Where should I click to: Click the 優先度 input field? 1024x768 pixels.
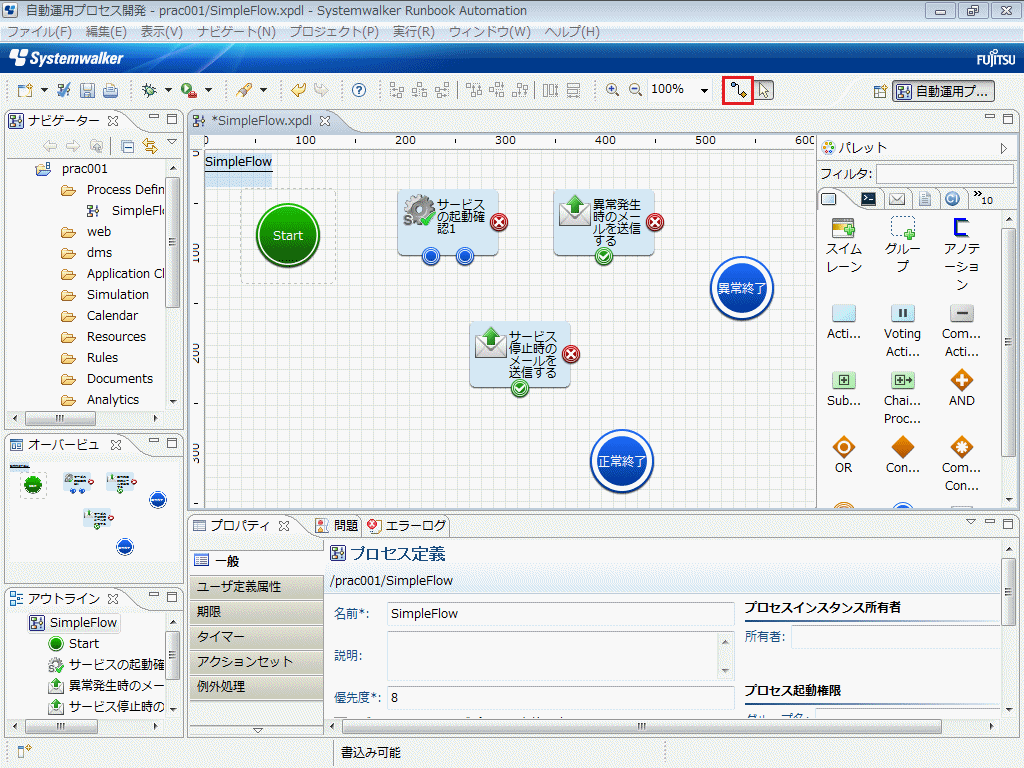tap(561, 697)
